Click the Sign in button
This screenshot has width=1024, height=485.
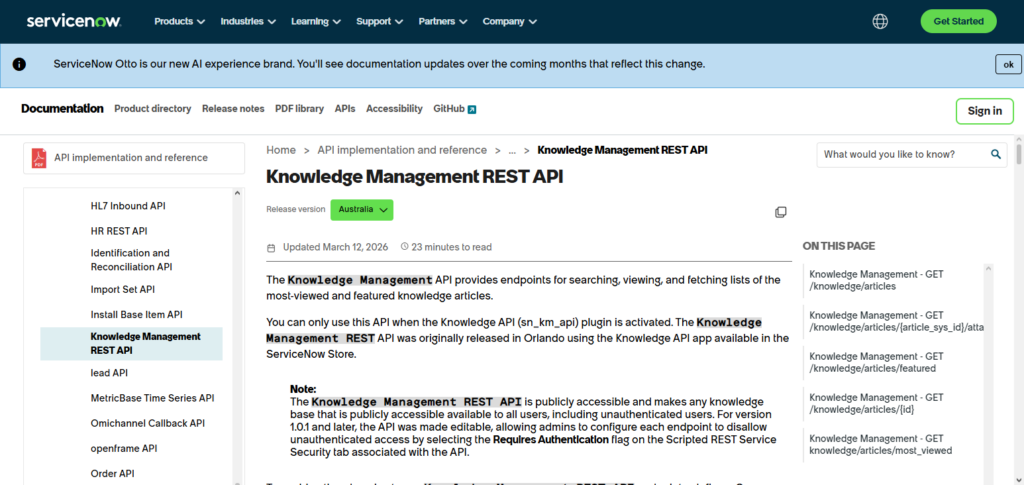[984, 111]
